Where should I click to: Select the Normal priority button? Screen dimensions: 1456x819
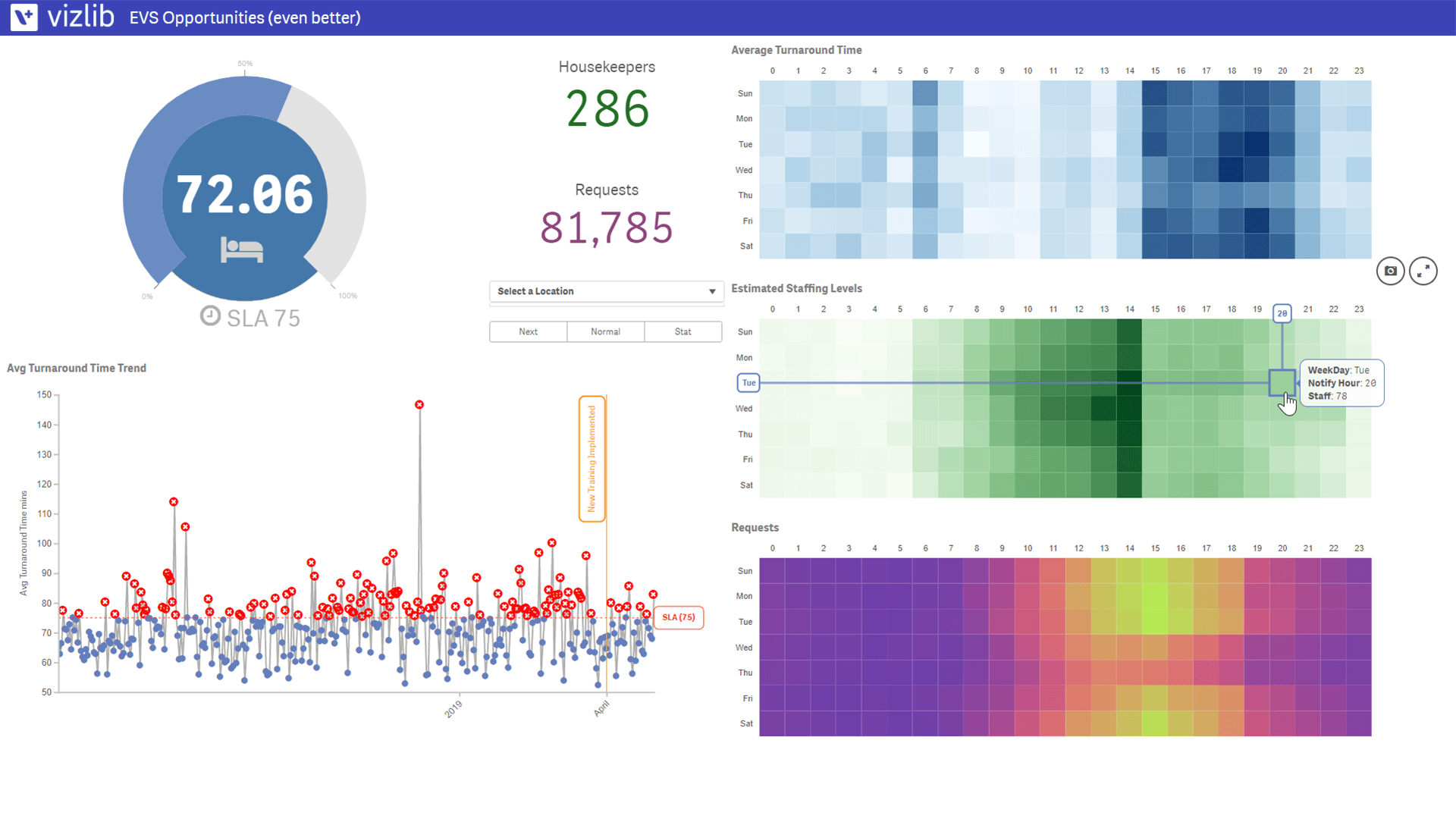(605, 331)
